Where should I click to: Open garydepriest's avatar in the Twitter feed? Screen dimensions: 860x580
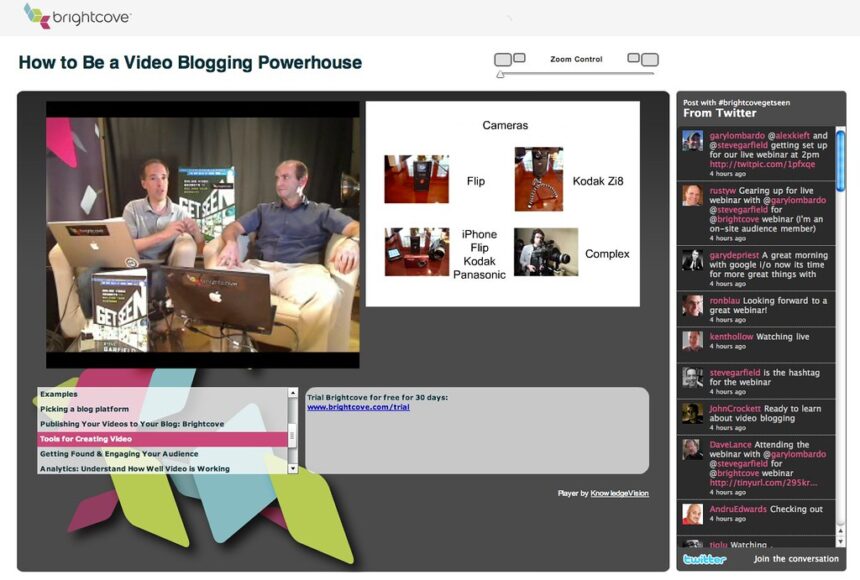693,260
